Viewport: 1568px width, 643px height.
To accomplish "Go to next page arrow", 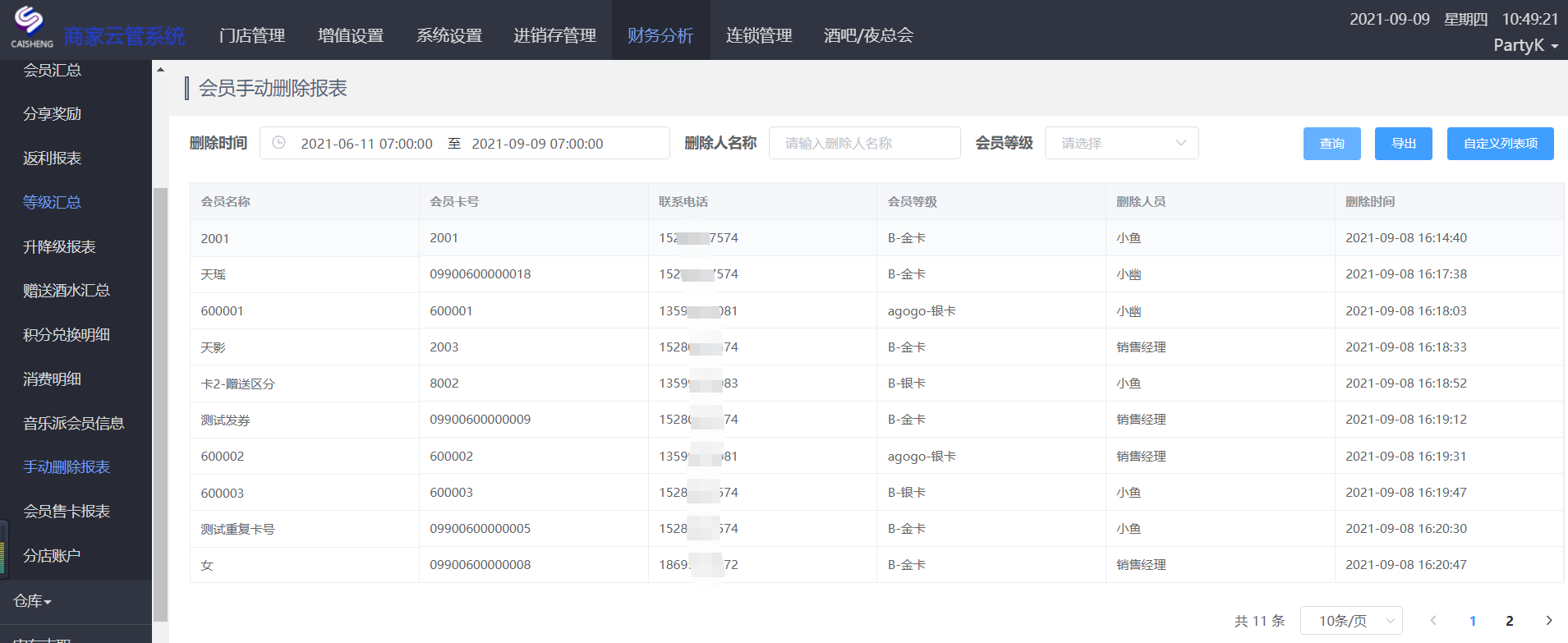I will 1549,621.
